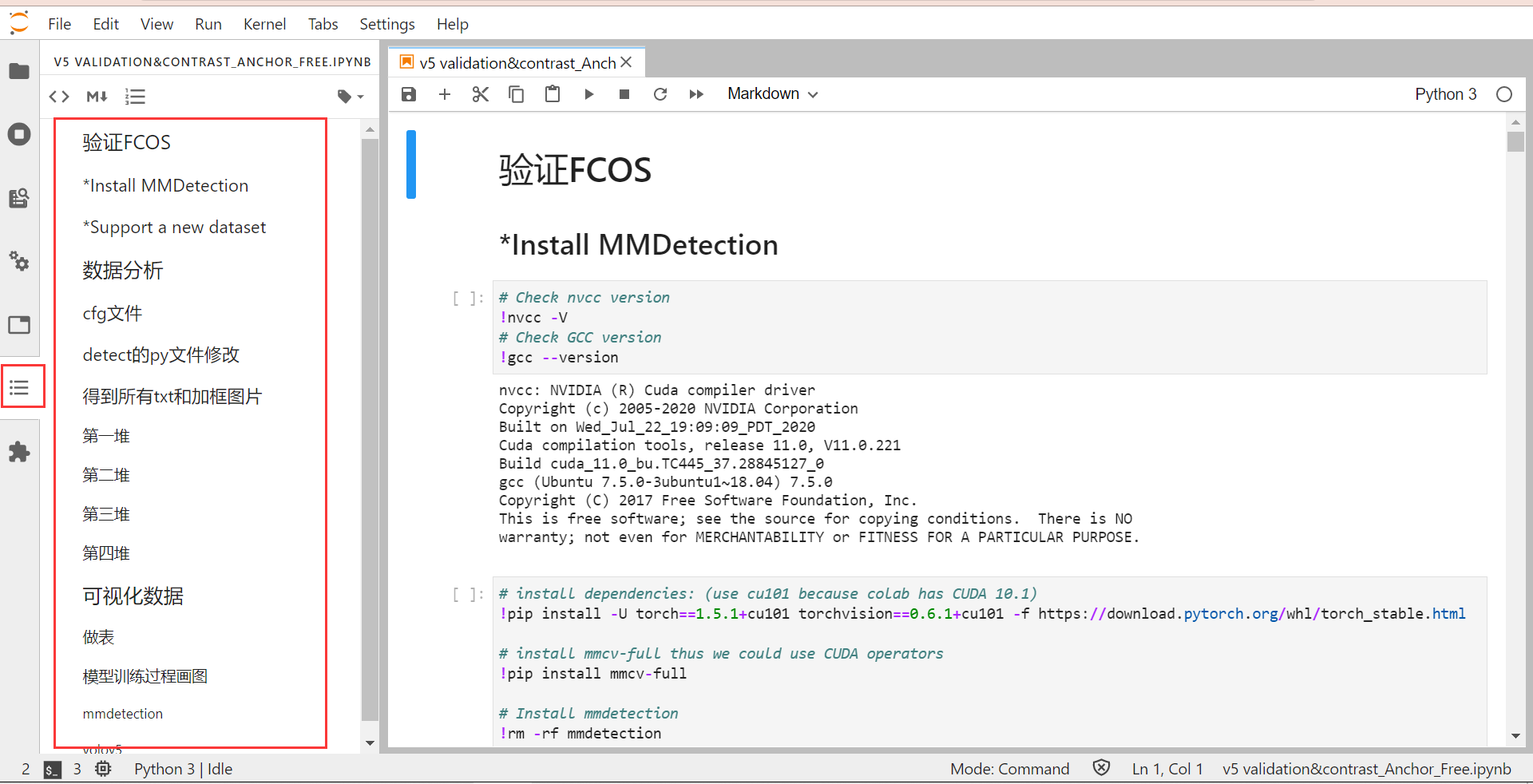Open the cell type dropdown showing Markdown
This screenshot has width=1533, height=784.
coord(770,93)
